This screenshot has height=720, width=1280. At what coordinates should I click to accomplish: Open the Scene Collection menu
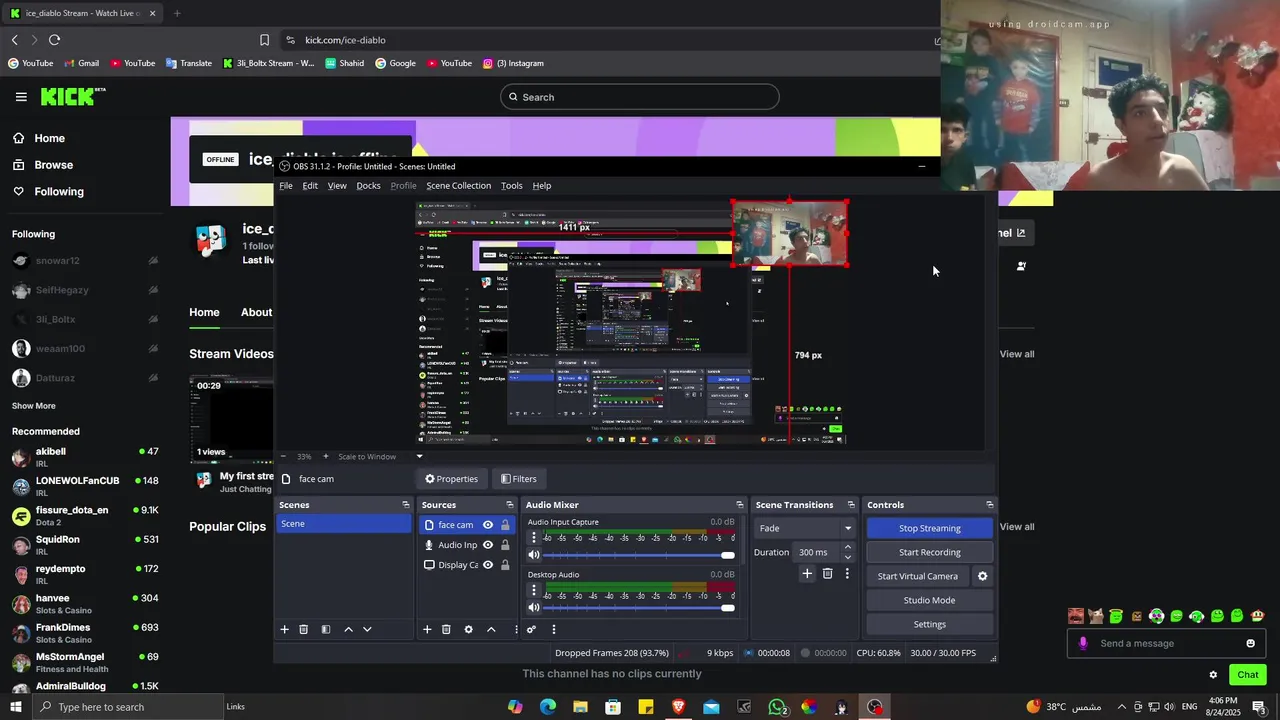[x=458, y=185]
